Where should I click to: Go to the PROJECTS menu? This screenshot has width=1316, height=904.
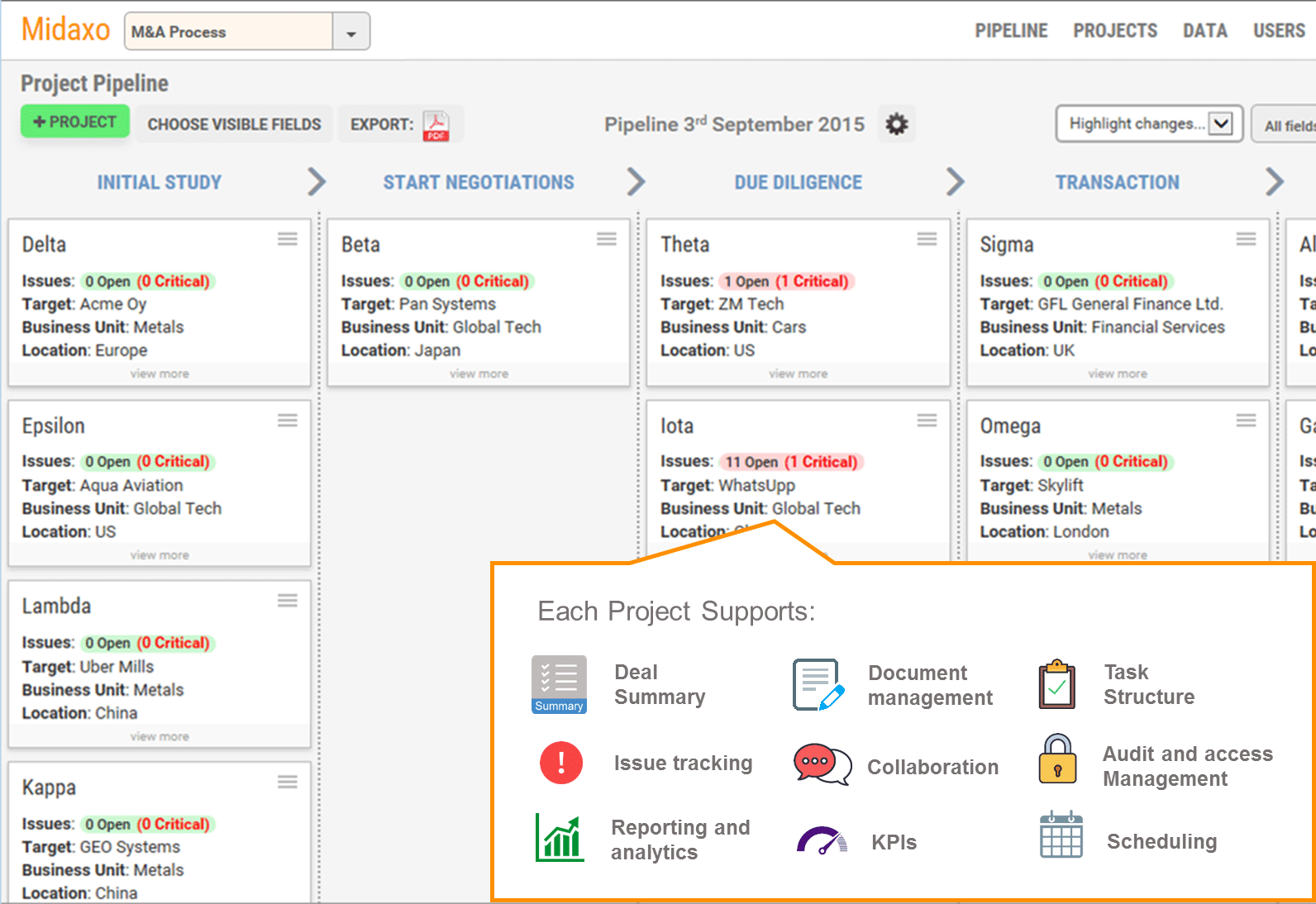(x=1115, y=31)
